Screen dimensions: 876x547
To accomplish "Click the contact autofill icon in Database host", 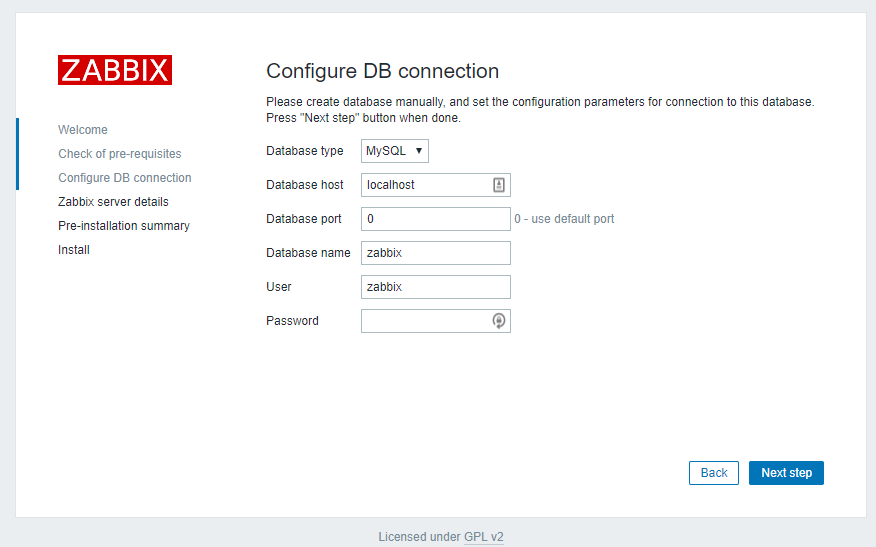I will click(499, 185).
